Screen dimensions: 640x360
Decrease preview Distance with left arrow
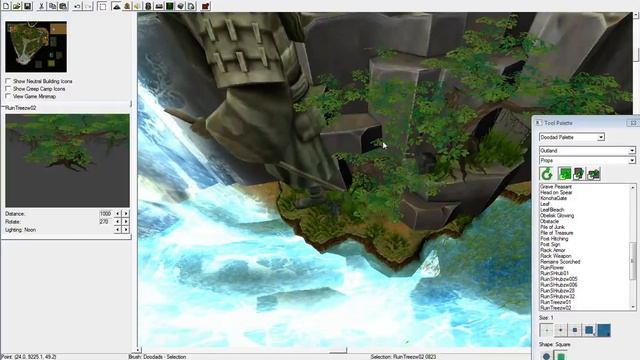118,213
